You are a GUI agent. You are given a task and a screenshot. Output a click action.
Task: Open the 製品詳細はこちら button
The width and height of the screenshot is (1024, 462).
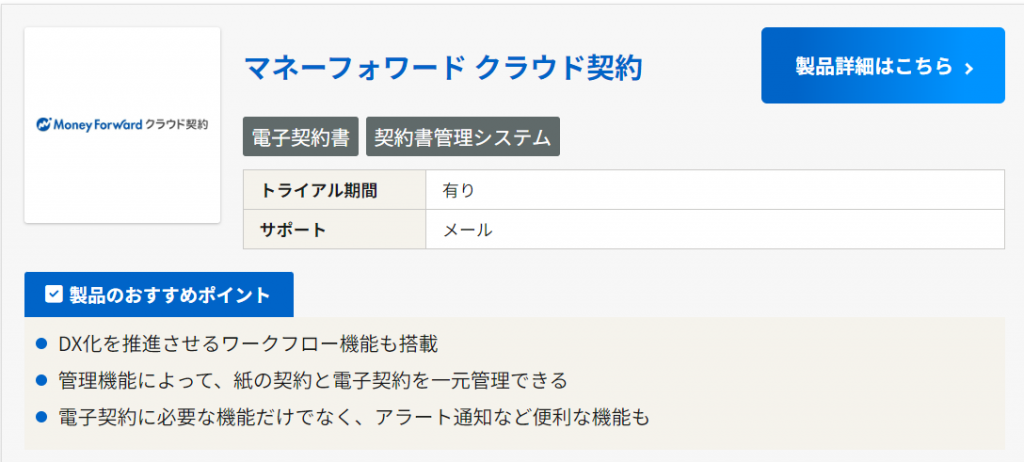[x=882, y=66]
